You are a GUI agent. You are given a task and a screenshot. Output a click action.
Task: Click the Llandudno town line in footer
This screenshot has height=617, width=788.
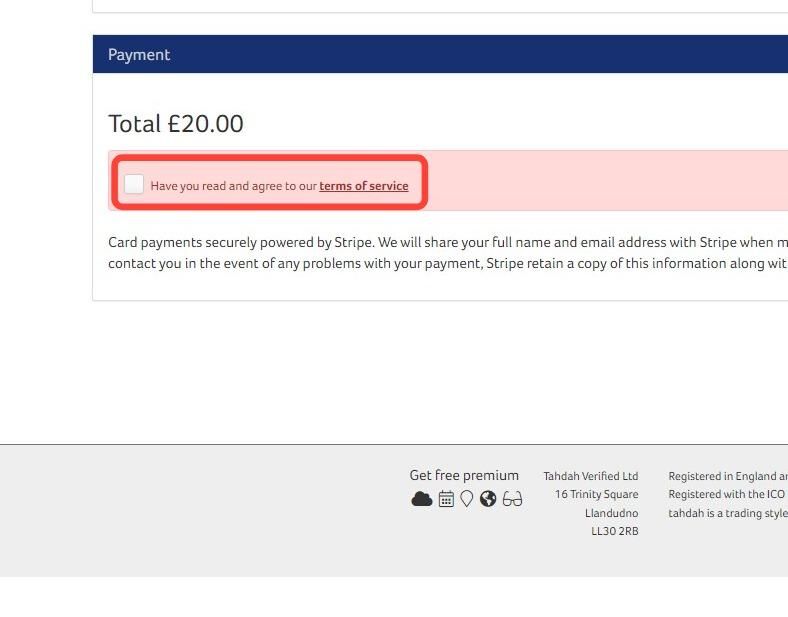click(x=611, y=513)
